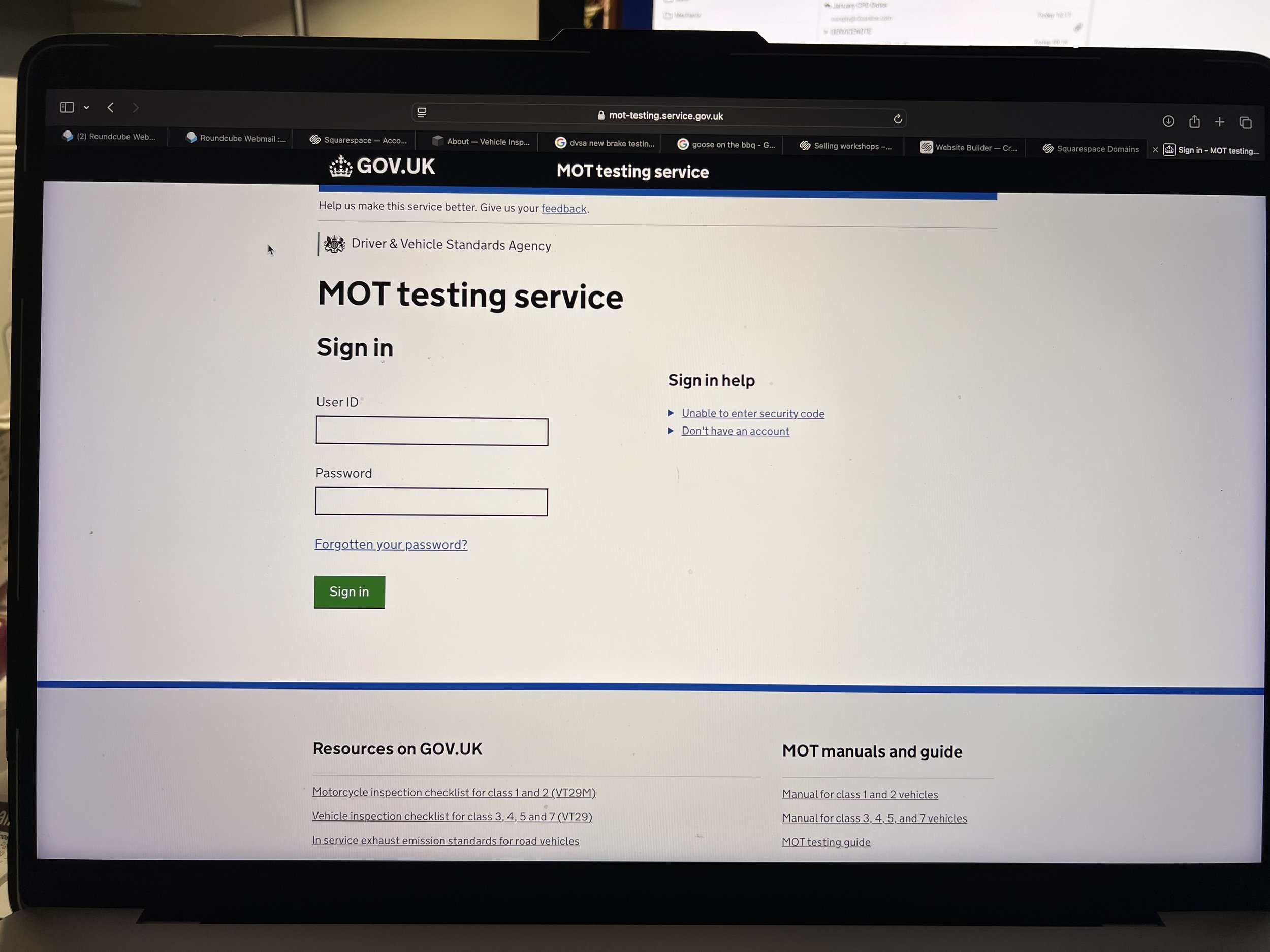Toggle the Safari sidebar icon
The image size is (1270, 952).
[x=67, y=107]
